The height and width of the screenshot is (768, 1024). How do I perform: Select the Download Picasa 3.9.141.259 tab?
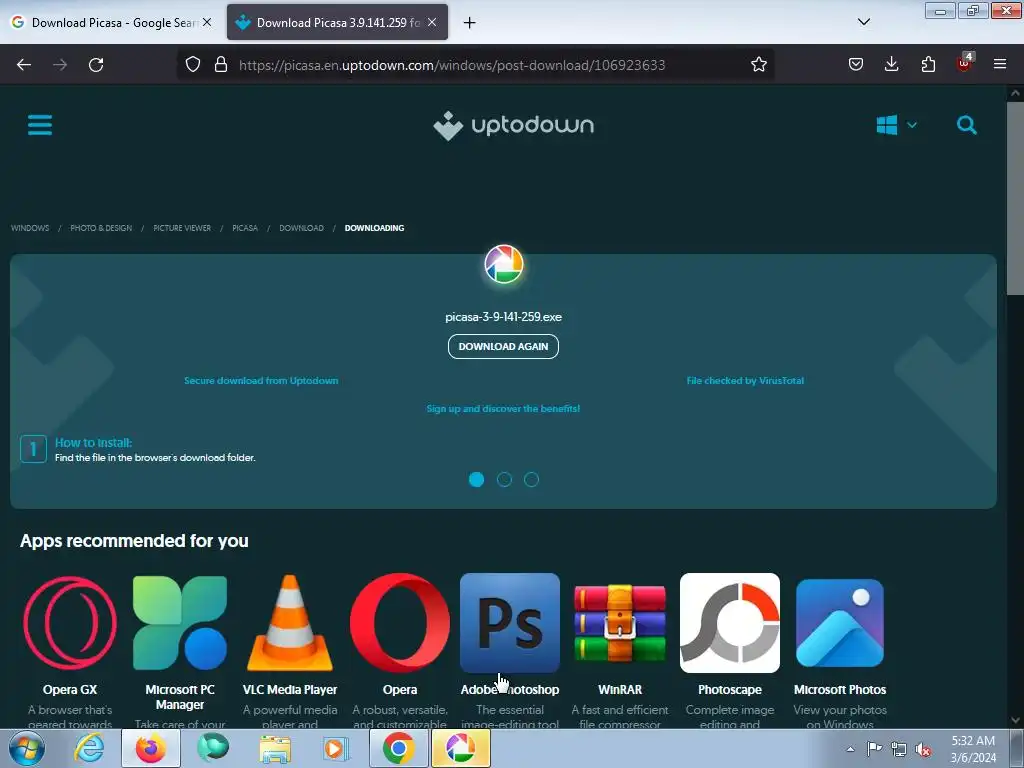click(338, 22)
